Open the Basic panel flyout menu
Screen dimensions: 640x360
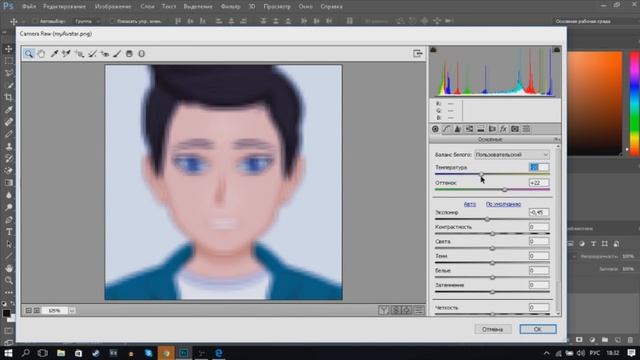(x=556, y=140)
